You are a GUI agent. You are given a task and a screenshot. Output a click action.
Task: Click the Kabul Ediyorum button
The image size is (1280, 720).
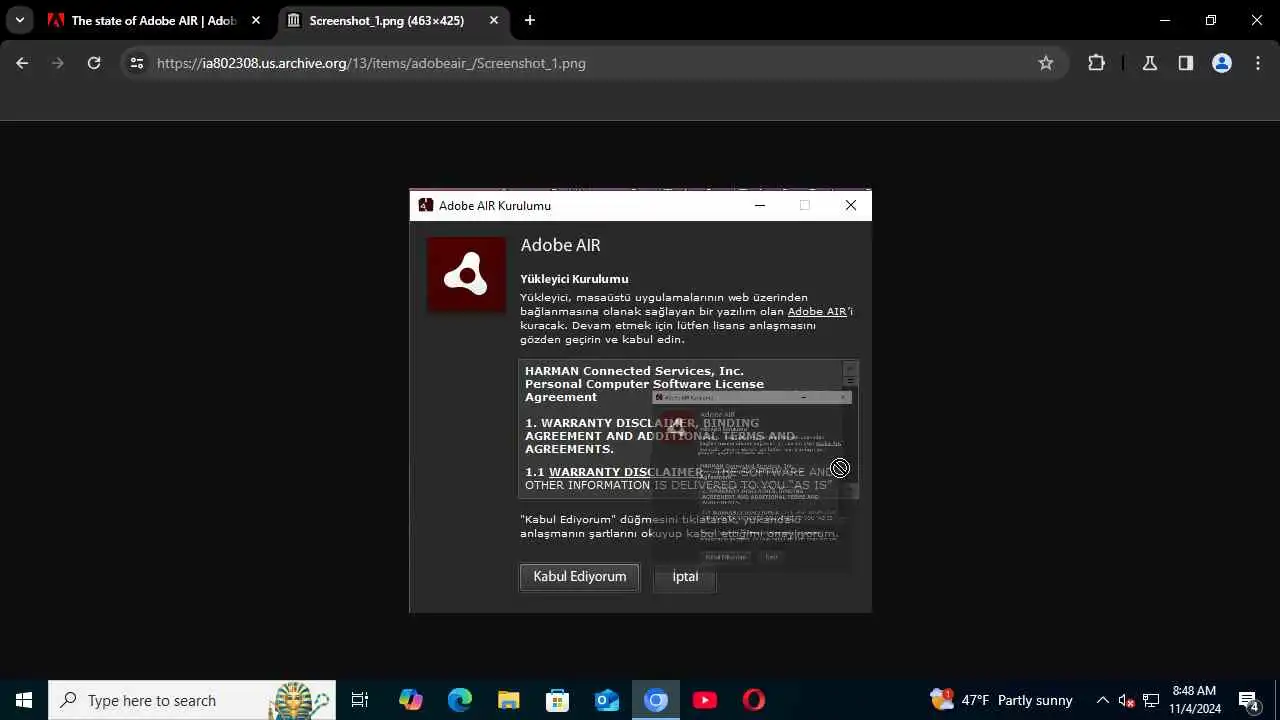pyautogui.click(x=579, y=577)
